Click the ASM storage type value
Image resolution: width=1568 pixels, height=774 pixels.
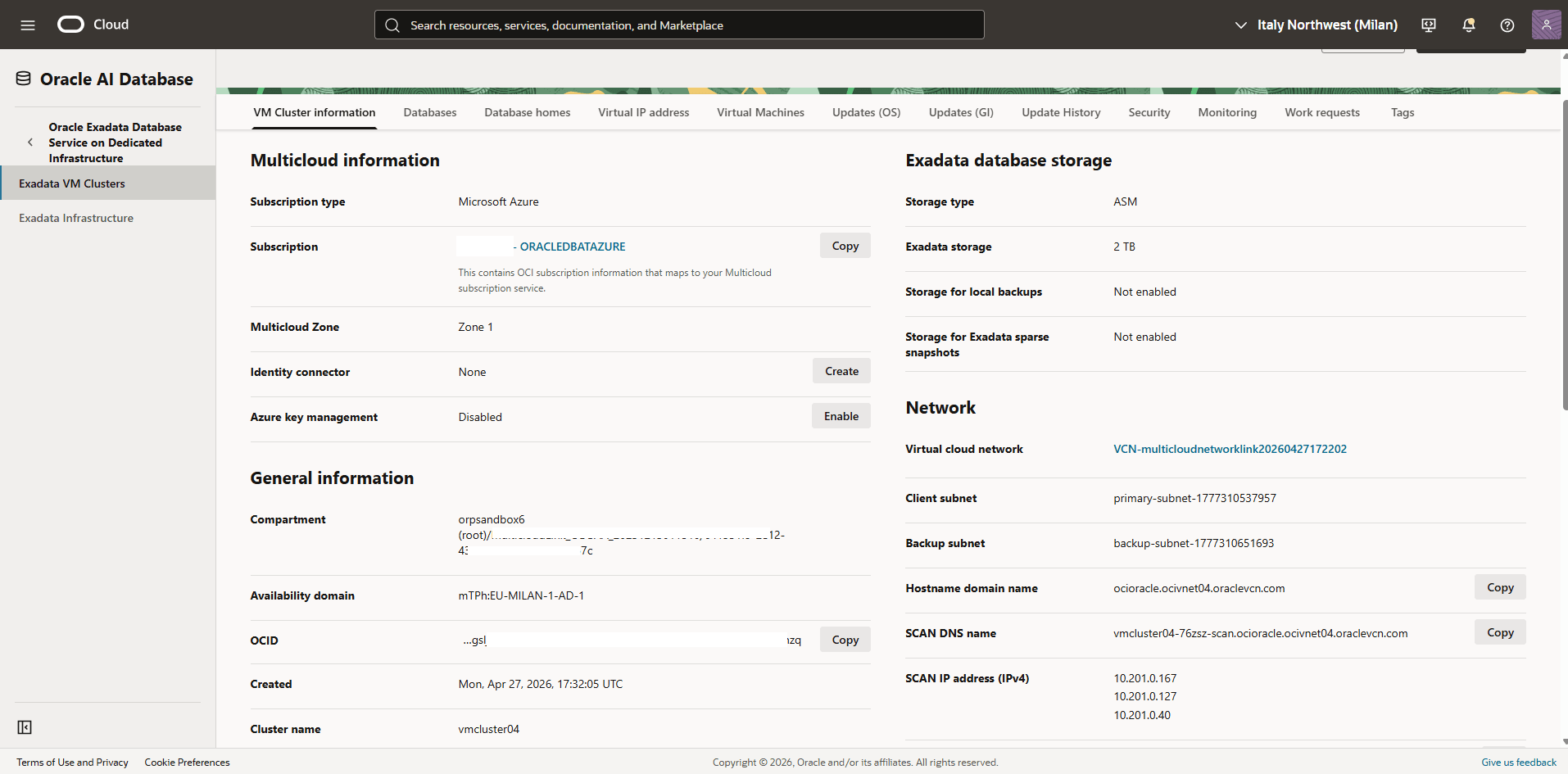(x=1125, y=201)
